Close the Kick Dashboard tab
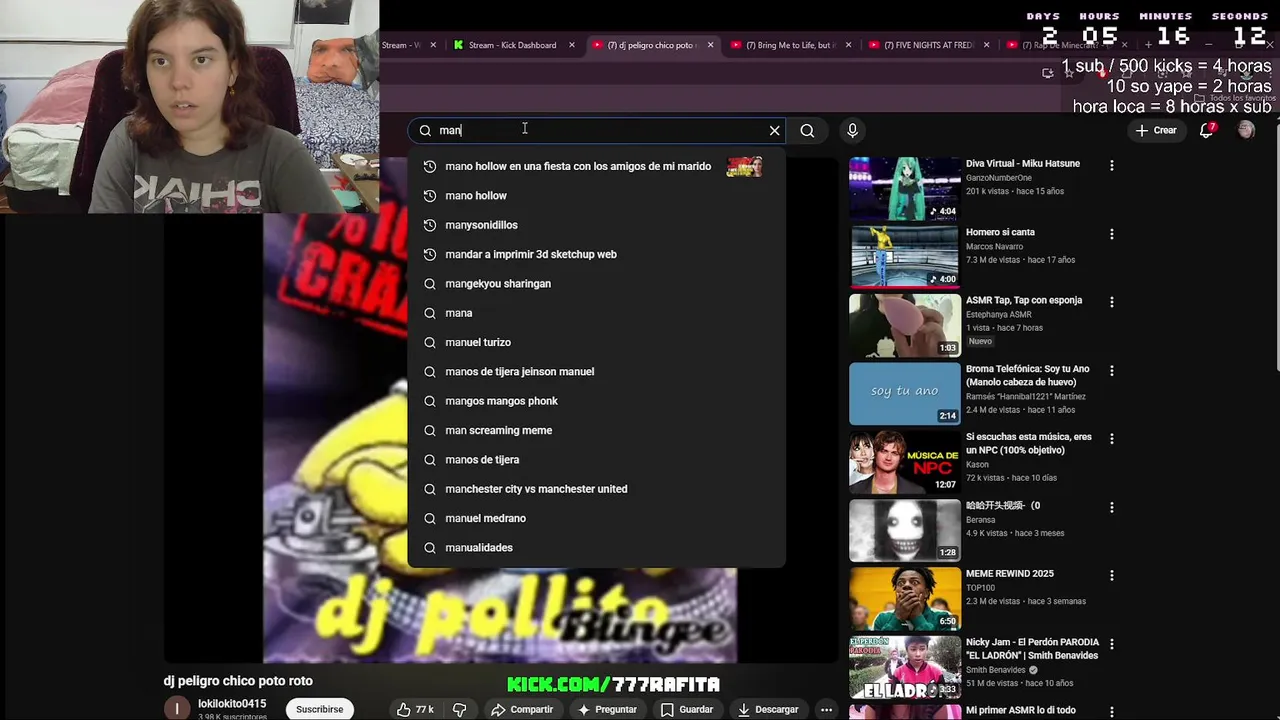 (x=572, y=45)
